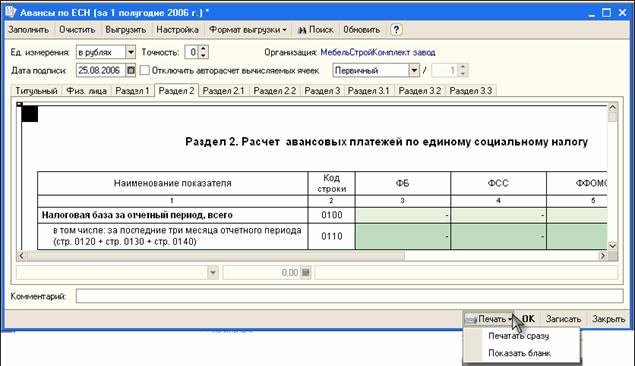
Task: Click the Очистить toolbar button
Action: 77,30
